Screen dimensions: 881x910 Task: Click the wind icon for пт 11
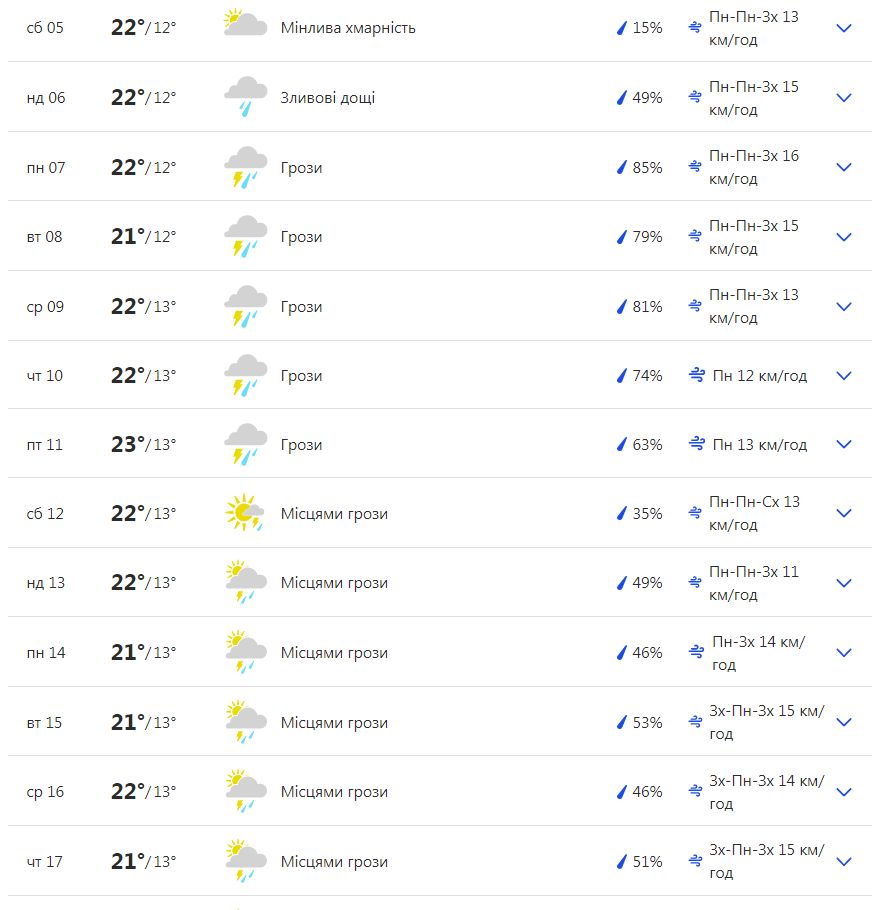pos(696,445)
